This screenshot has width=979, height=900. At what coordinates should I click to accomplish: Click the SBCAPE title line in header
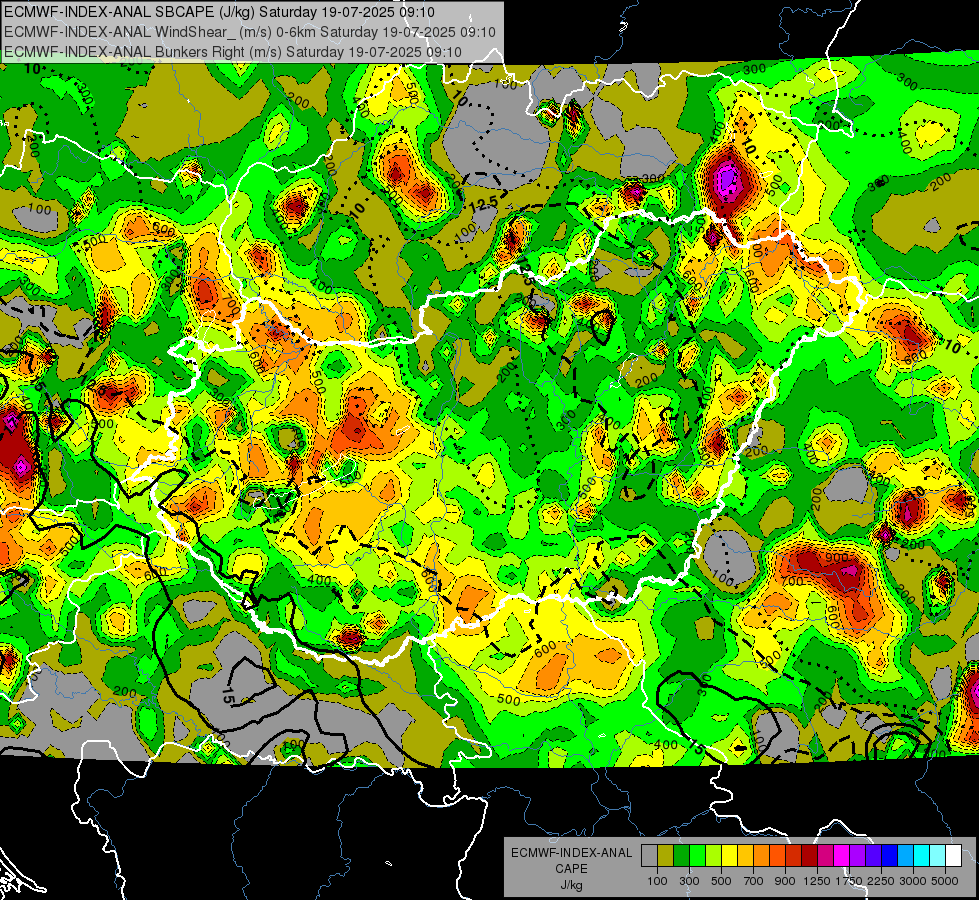click(219, 12)
